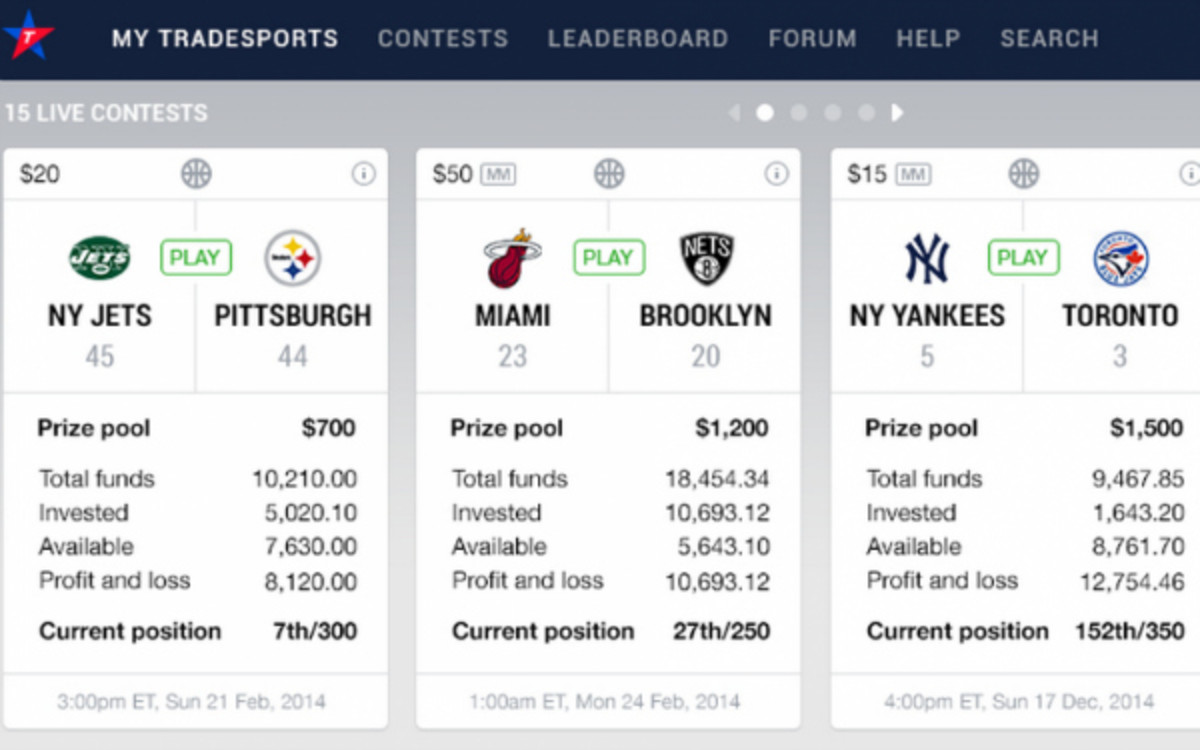Click the Pittsburgh Steelers logo
The height and width of the screenshot is (750, 1200).
pos(293,256)
